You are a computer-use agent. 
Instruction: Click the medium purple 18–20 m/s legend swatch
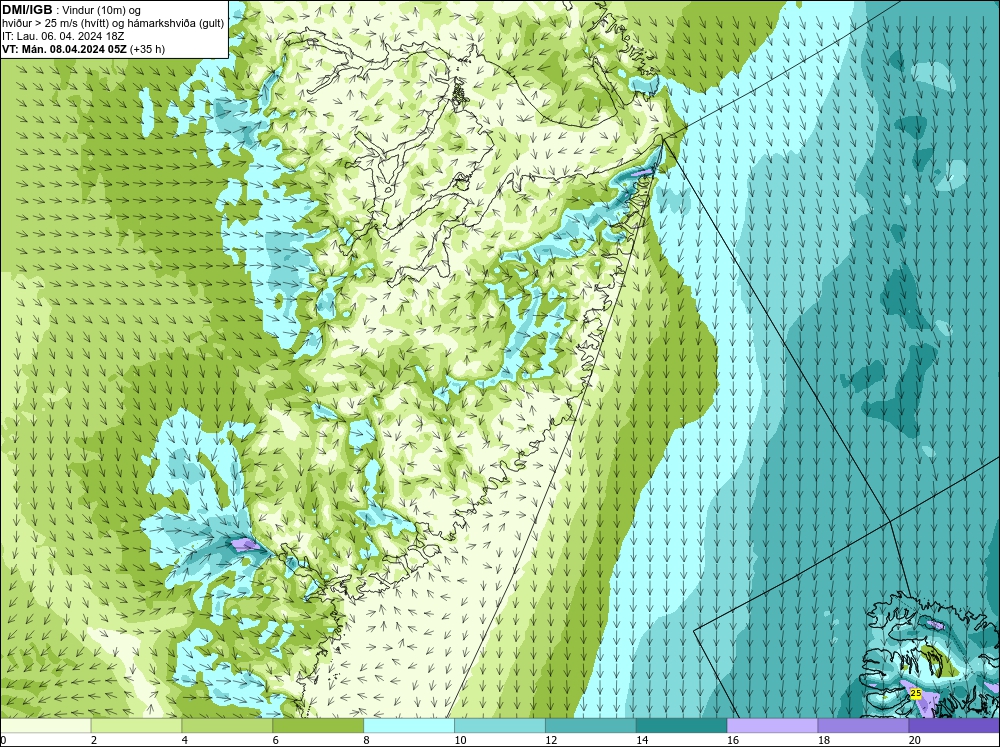(863, 725)
